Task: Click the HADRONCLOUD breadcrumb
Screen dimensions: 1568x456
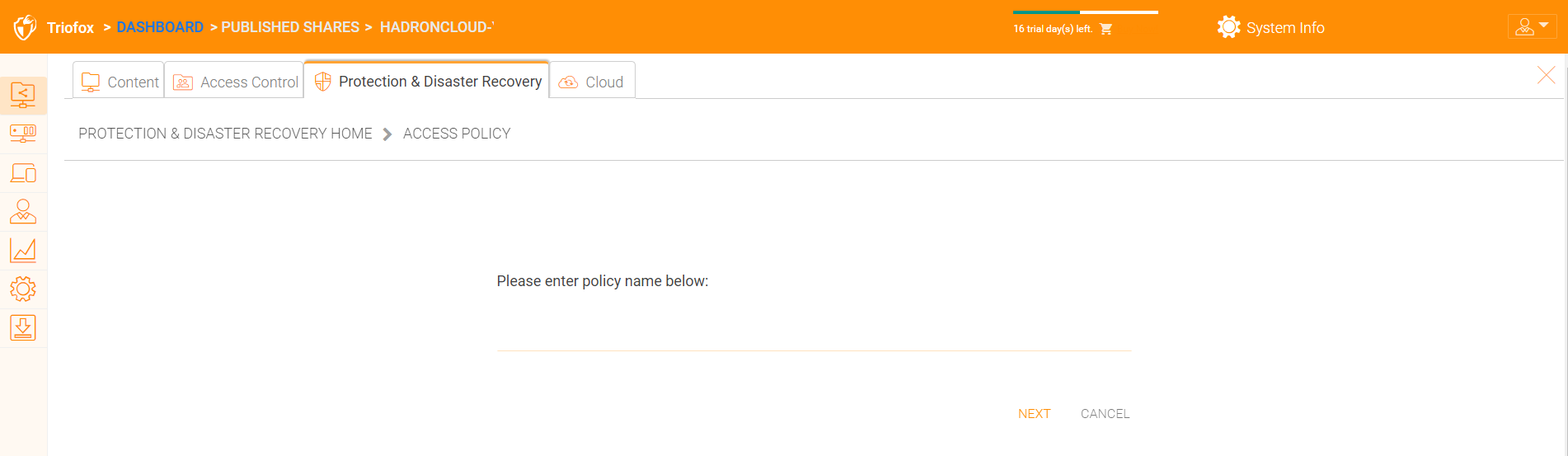Action: [436, 27]
